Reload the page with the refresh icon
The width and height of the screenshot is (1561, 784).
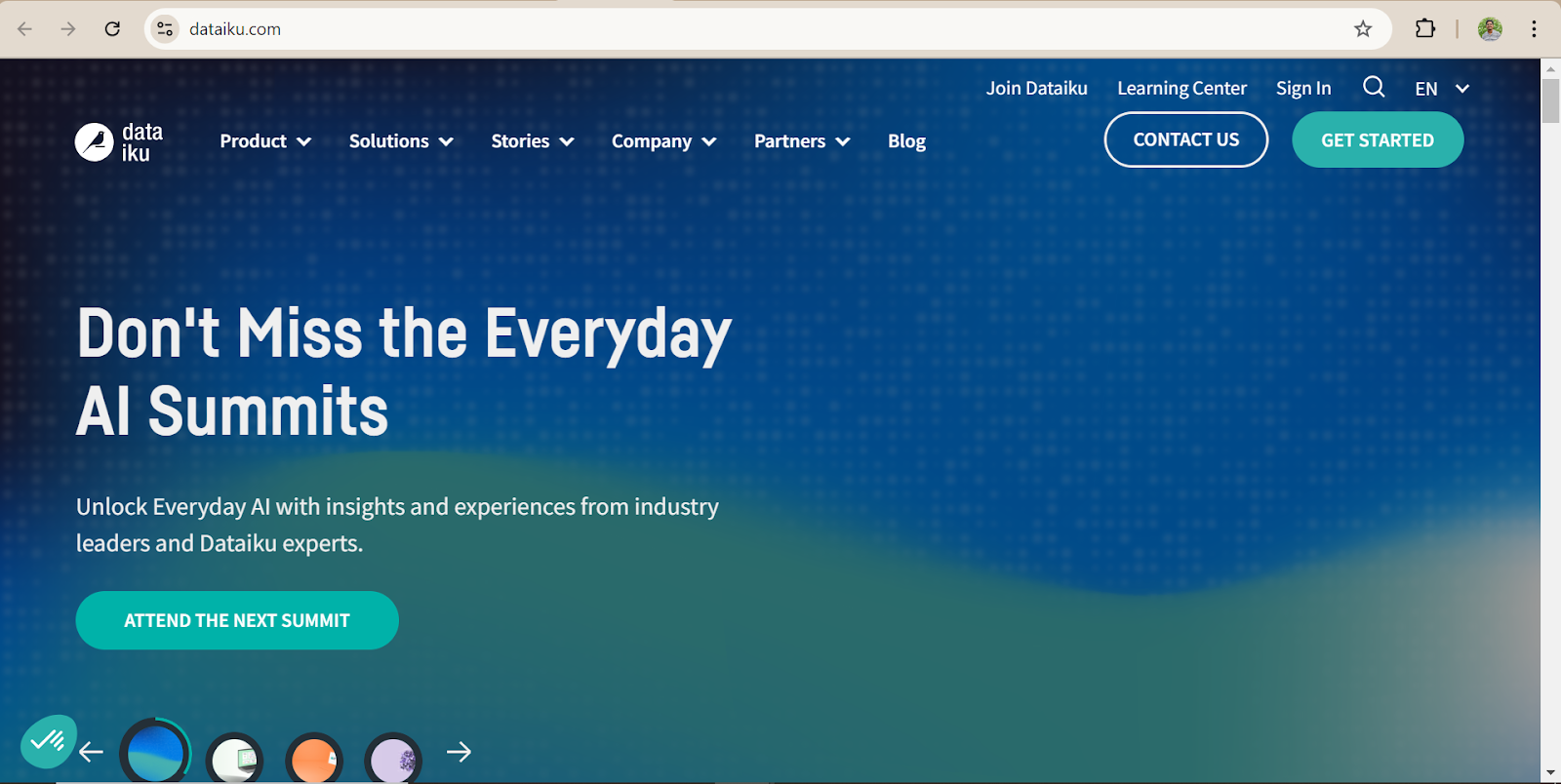coord(112,29)
